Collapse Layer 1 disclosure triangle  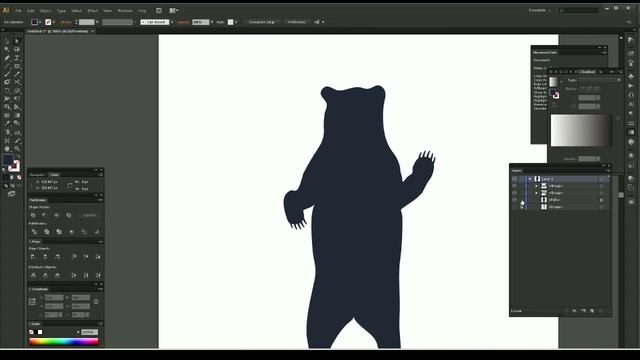point(530,179)
